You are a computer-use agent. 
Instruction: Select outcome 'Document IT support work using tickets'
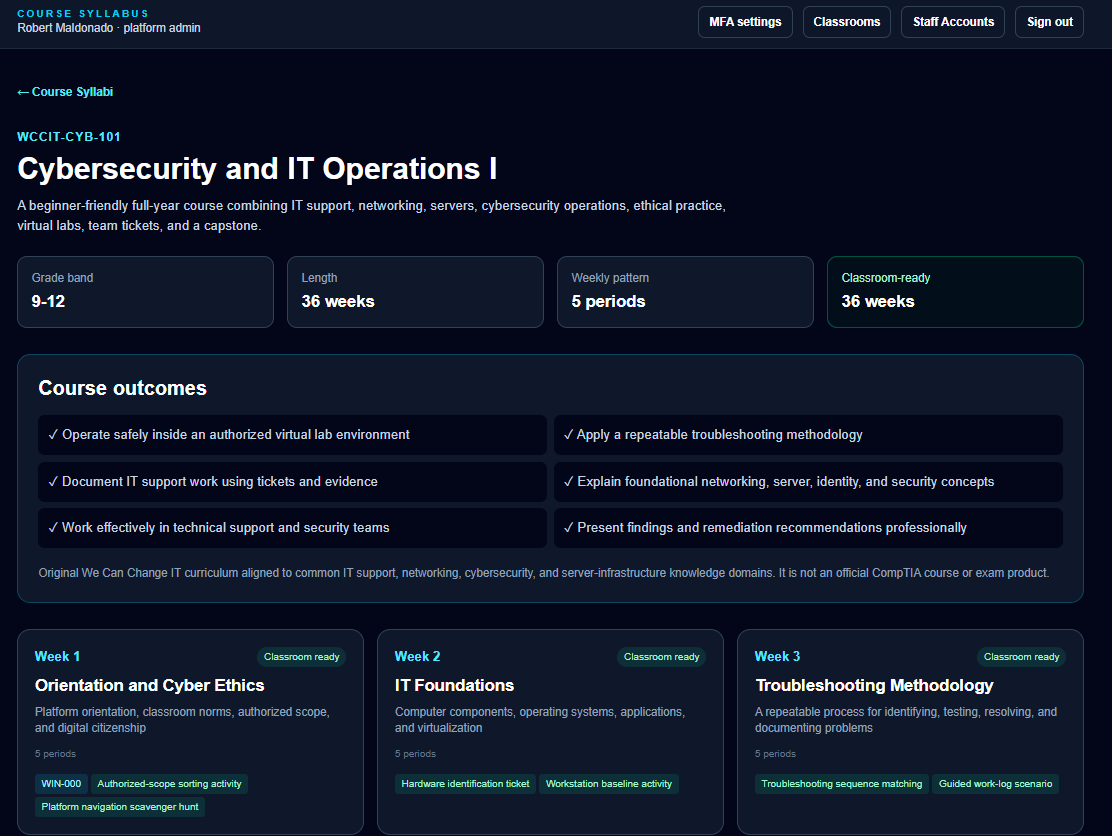pos(292,481)
